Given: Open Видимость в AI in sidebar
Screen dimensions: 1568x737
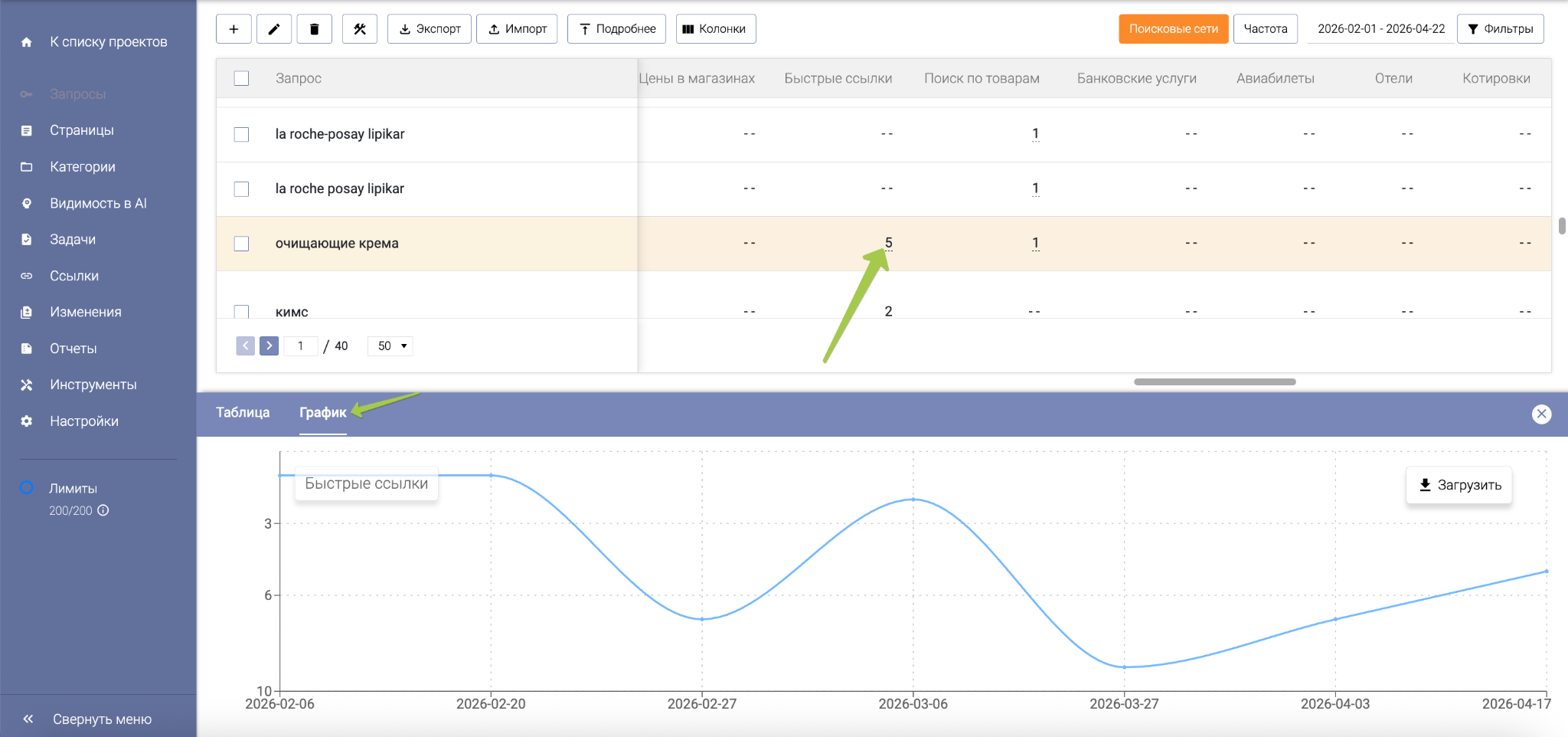Looking at the screenshot, I should [x=98, y=203].
